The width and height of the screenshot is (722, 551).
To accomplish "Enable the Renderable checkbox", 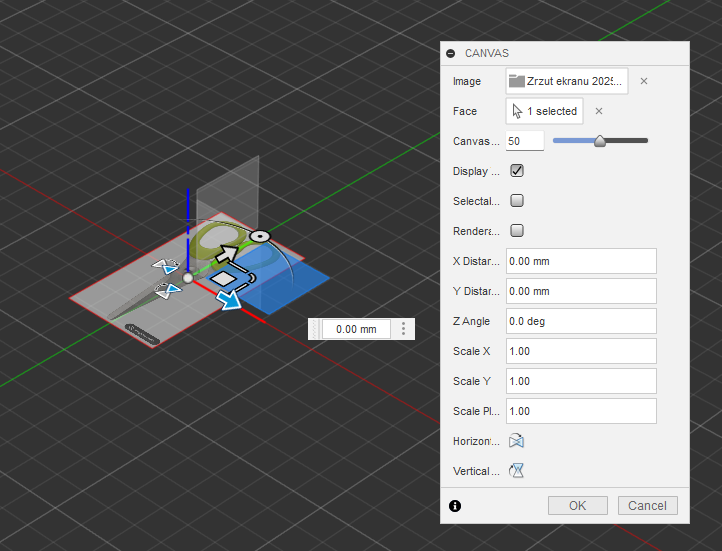I will (x=517, y=231).
